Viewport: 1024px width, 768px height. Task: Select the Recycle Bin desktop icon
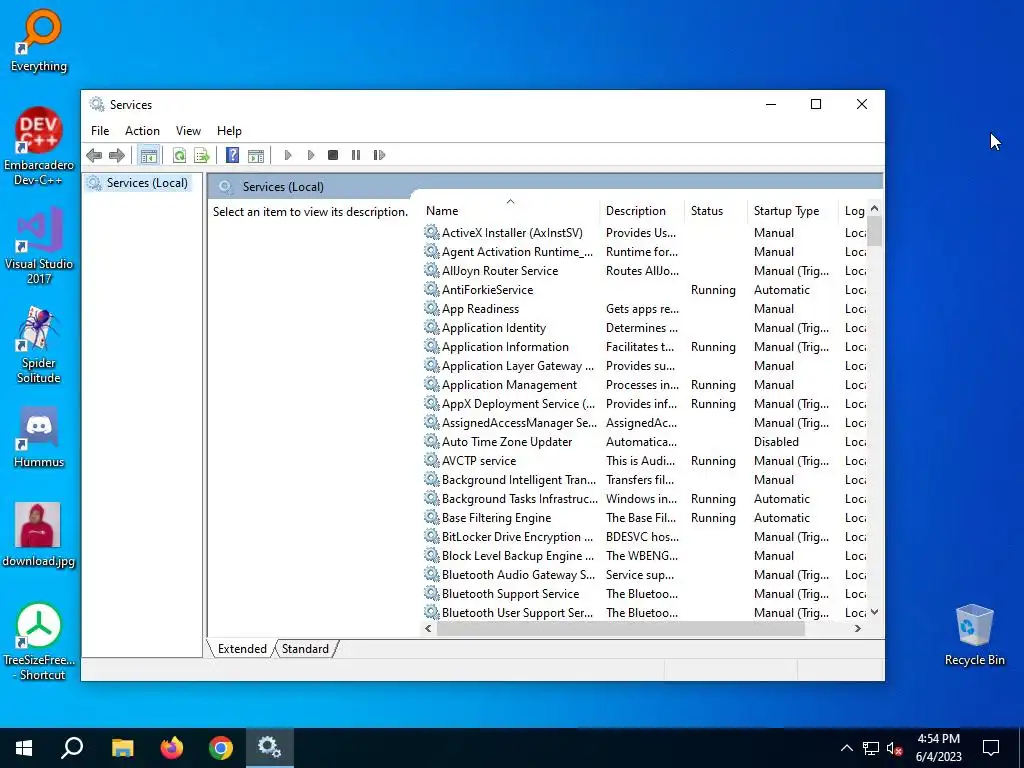[x=974, y=635]
